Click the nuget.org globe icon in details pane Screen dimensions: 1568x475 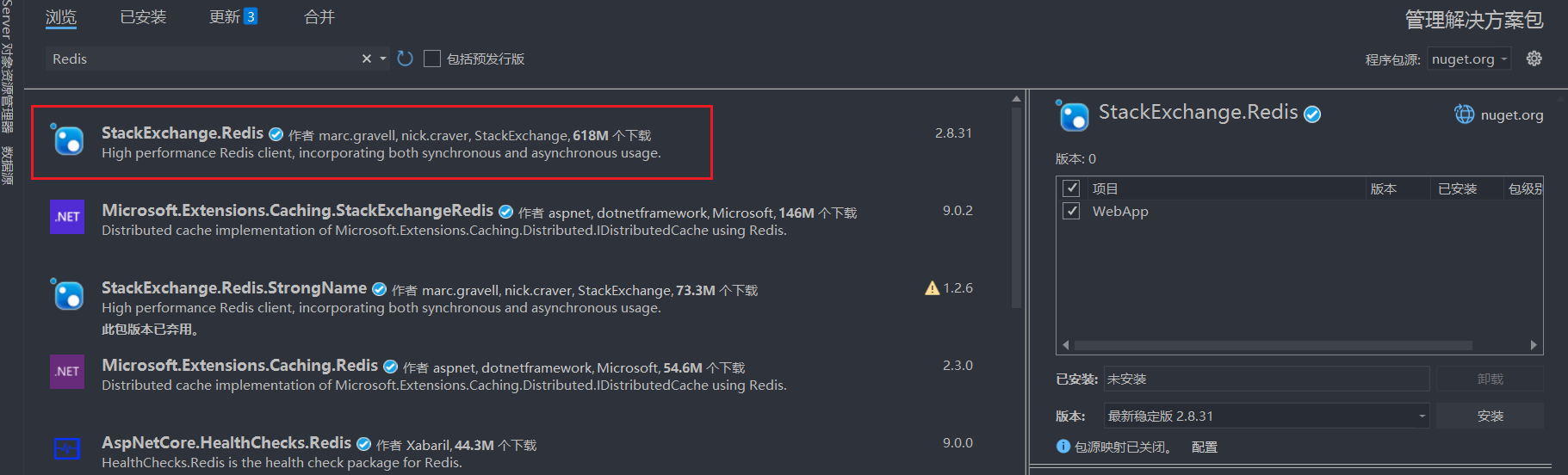[1464, 114]
